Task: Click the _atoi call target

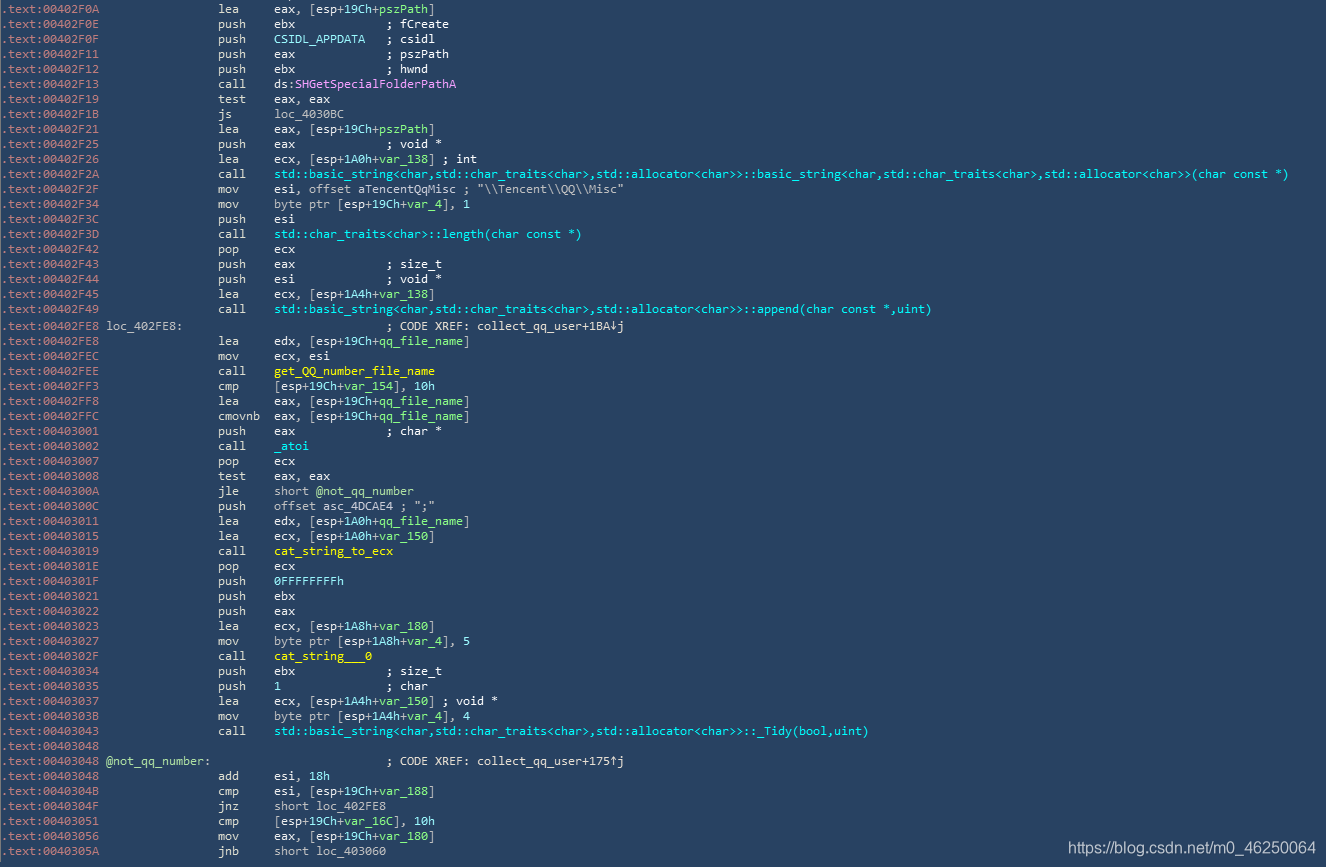Action: pyautogui.click(x=291, y=446)
